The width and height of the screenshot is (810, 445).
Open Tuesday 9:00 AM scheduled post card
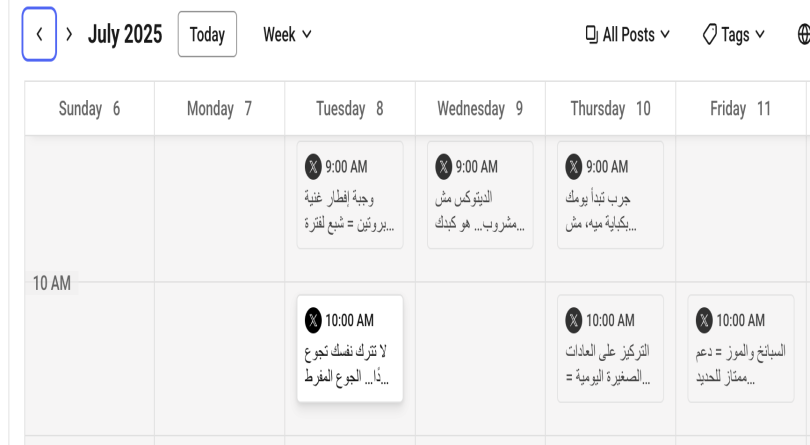click(x=350, y=195)
